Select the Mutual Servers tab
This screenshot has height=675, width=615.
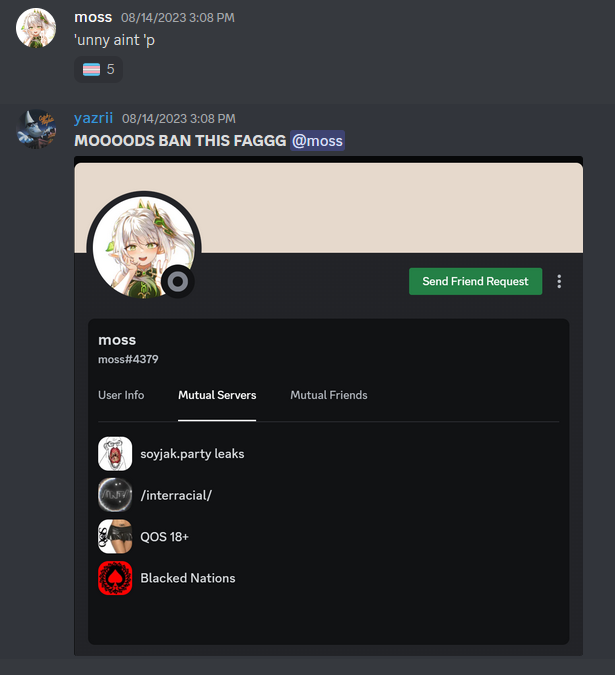pyautogui.click(x=217, y=395)
